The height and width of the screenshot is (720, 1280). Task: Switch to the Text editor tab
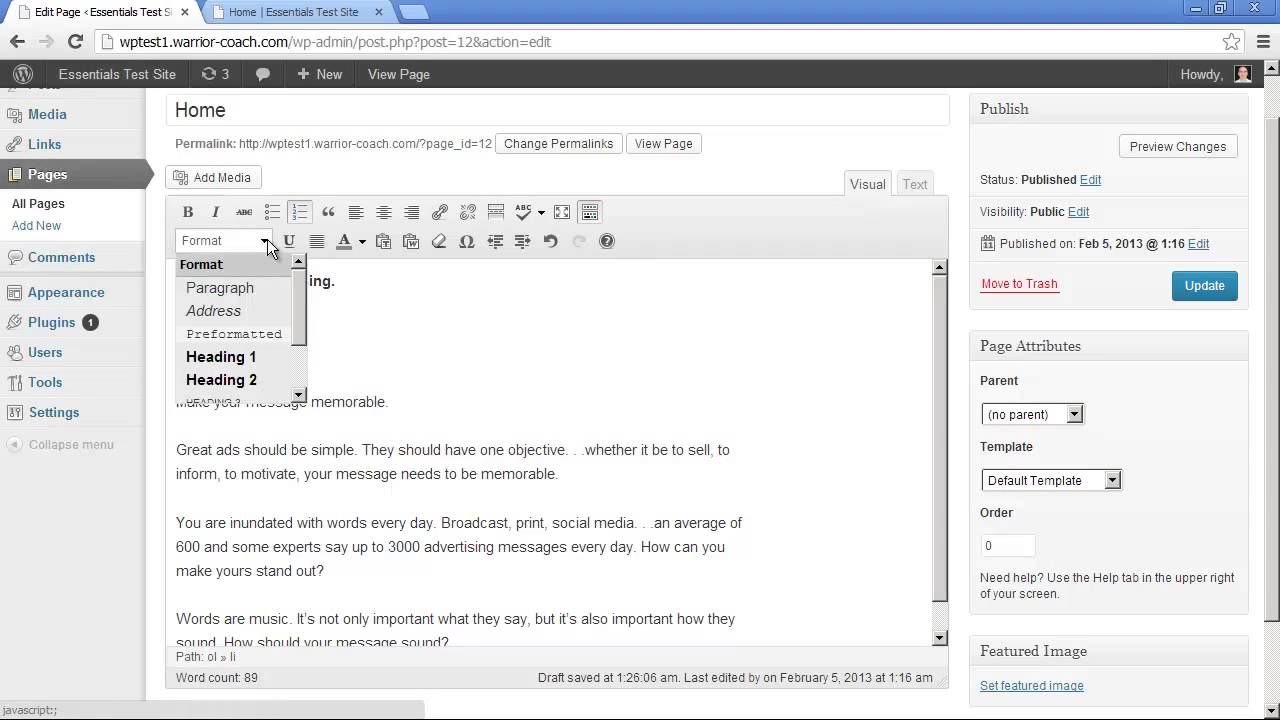point(914,184)
